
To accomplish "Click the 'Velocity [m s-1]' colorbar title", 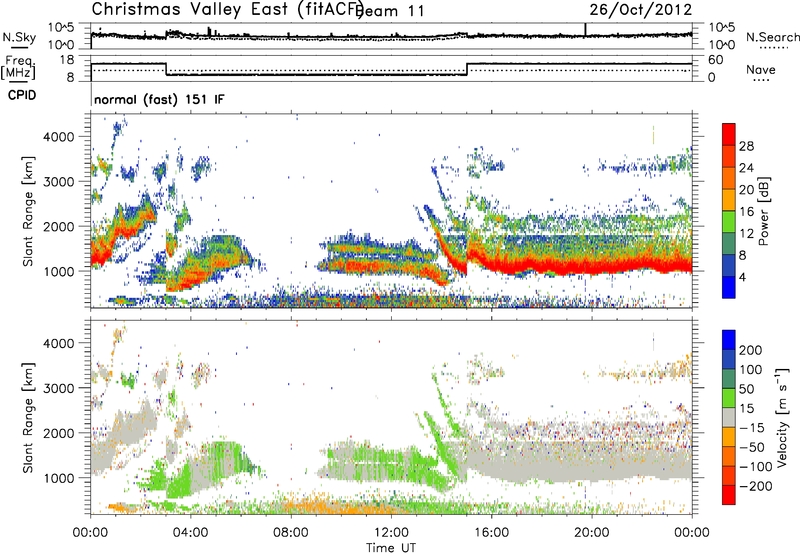I will click(782, 417).
